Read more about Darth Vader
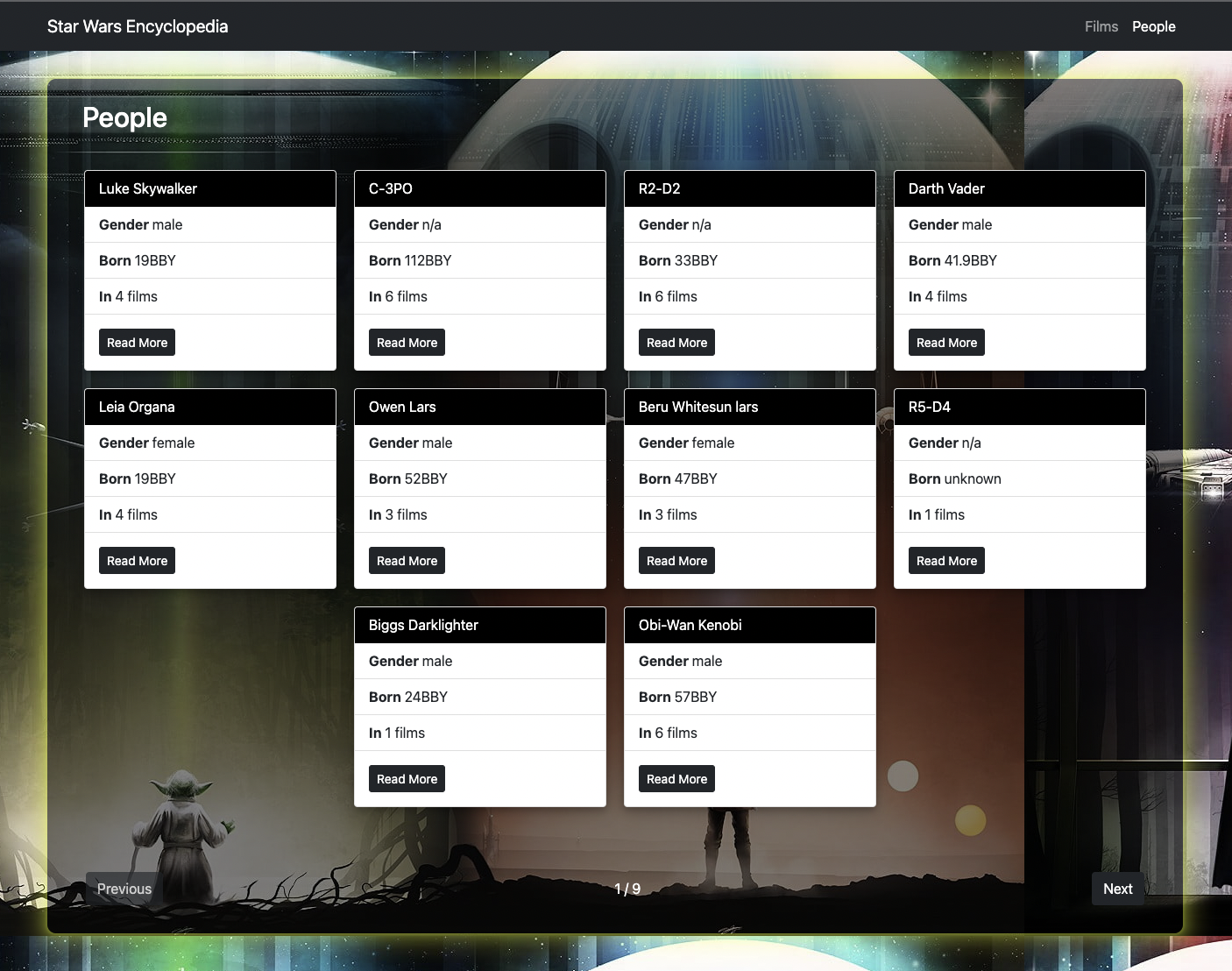1232x971 pixels. (946, 343)
